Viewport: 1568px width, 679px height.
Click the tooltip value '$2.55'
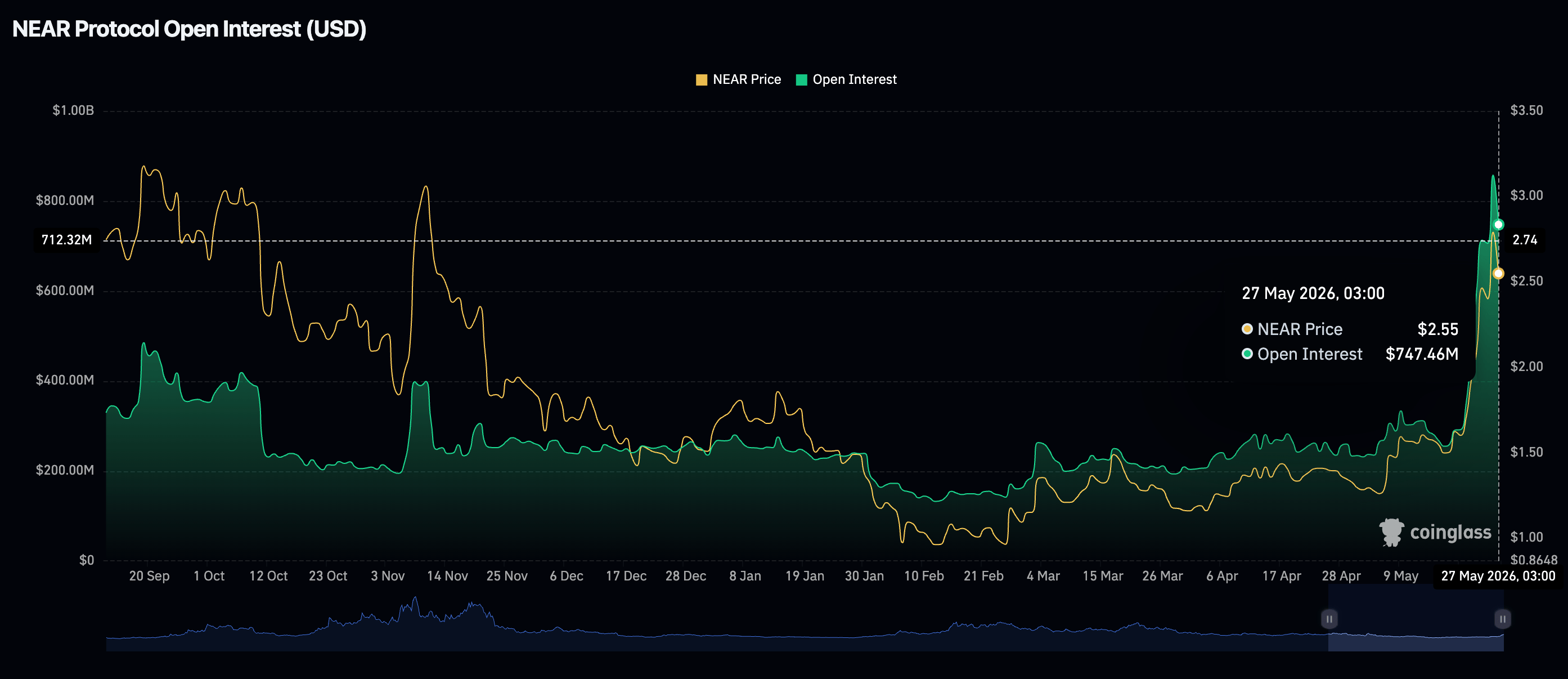pyautogui.click(x=1437, y=329)
